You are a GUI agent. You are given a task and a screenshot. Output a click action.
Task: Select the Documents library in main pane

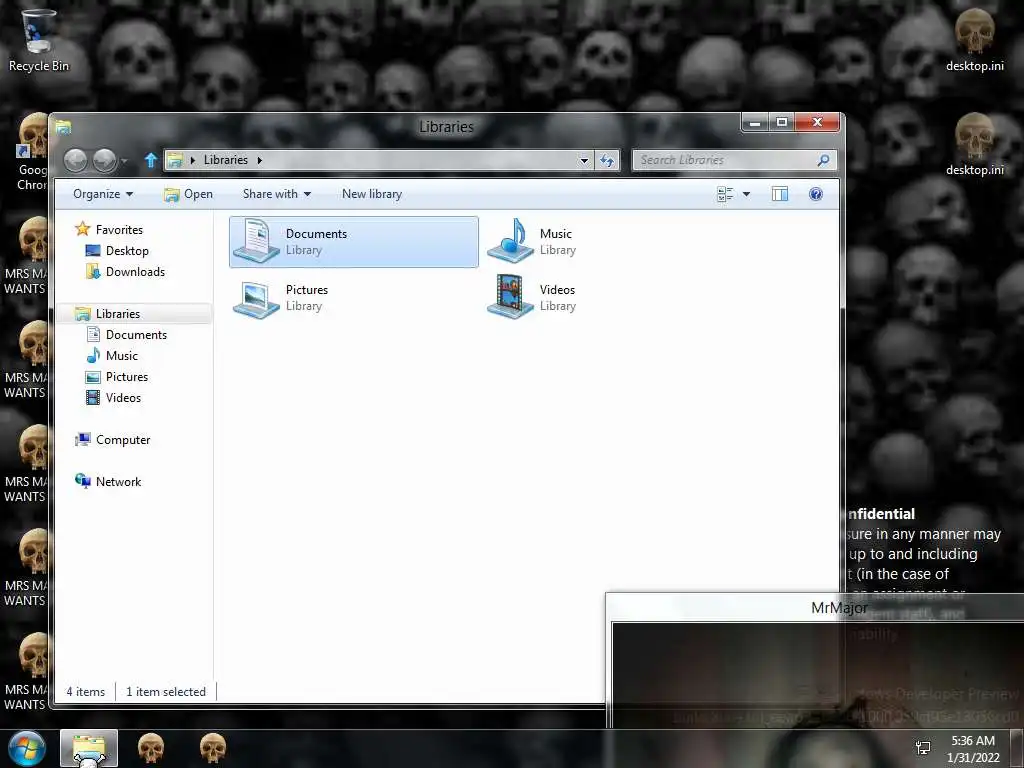(x=353, y=242)
